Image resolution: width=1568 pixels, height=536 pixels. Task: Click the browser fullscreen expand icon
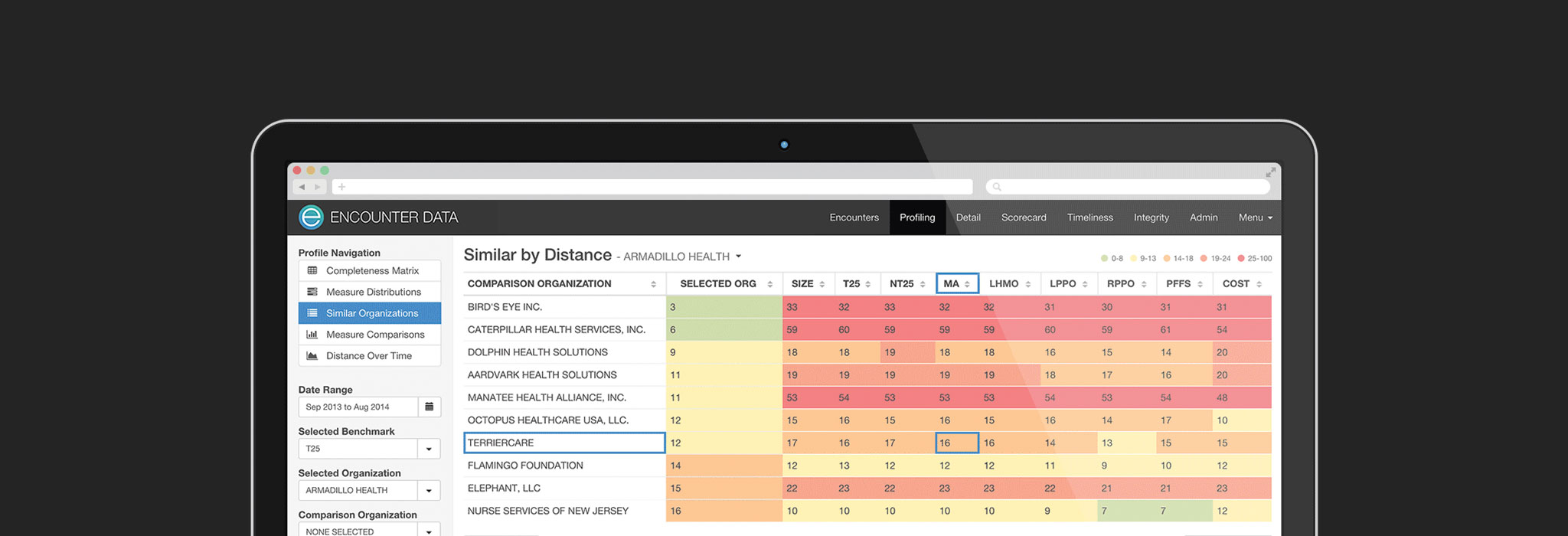[x=1271, y=172]
